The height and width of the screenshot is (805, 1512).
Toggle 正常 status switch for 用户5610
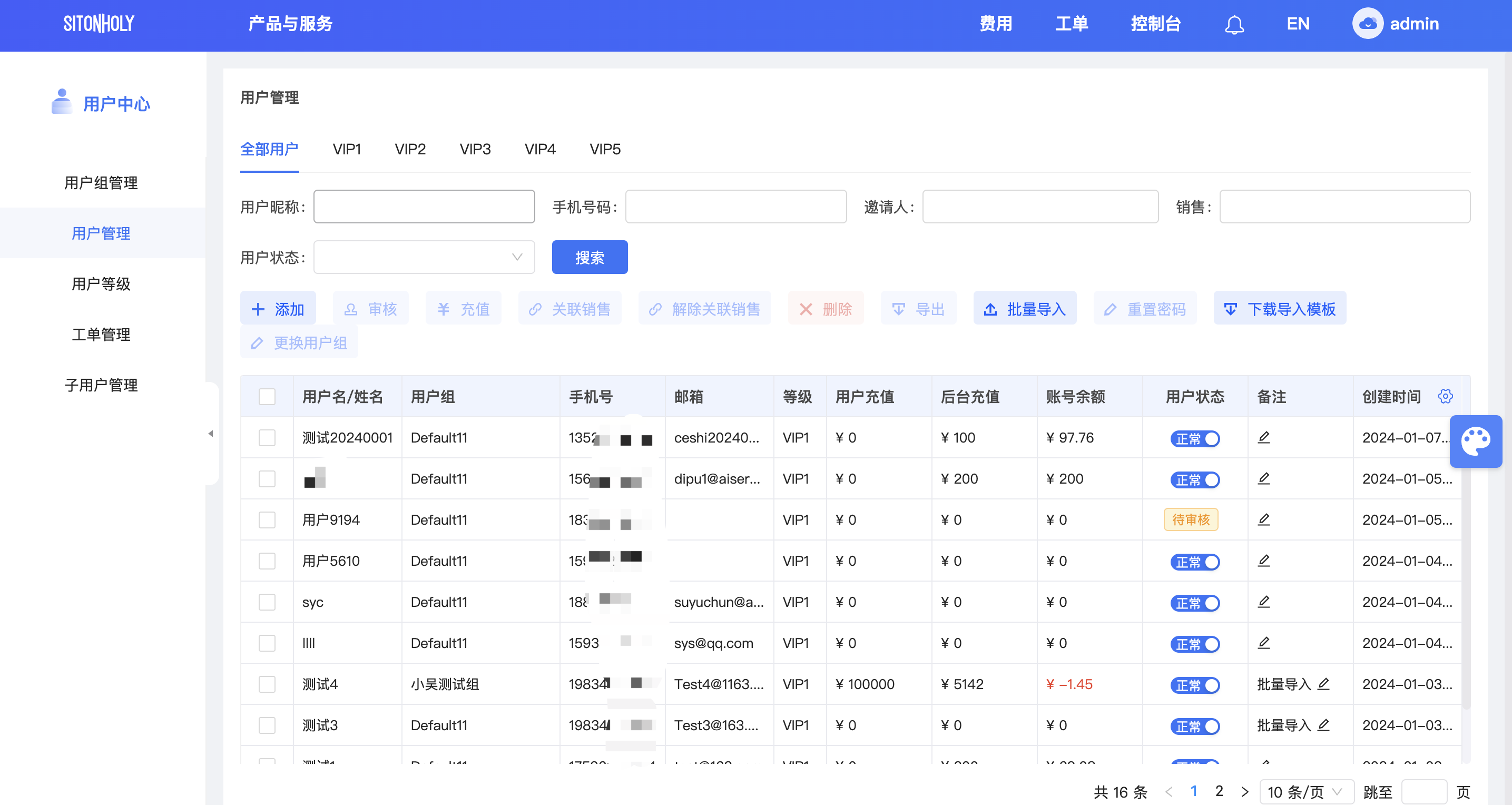(1195, 562)
